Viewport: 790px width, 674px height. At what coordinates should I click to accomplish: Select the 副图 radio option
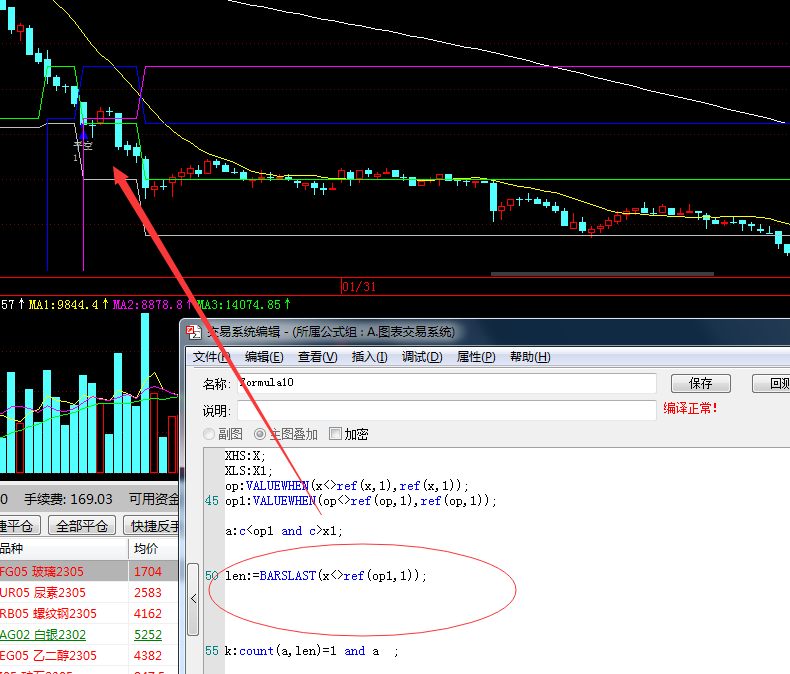[x=222, y=434]
